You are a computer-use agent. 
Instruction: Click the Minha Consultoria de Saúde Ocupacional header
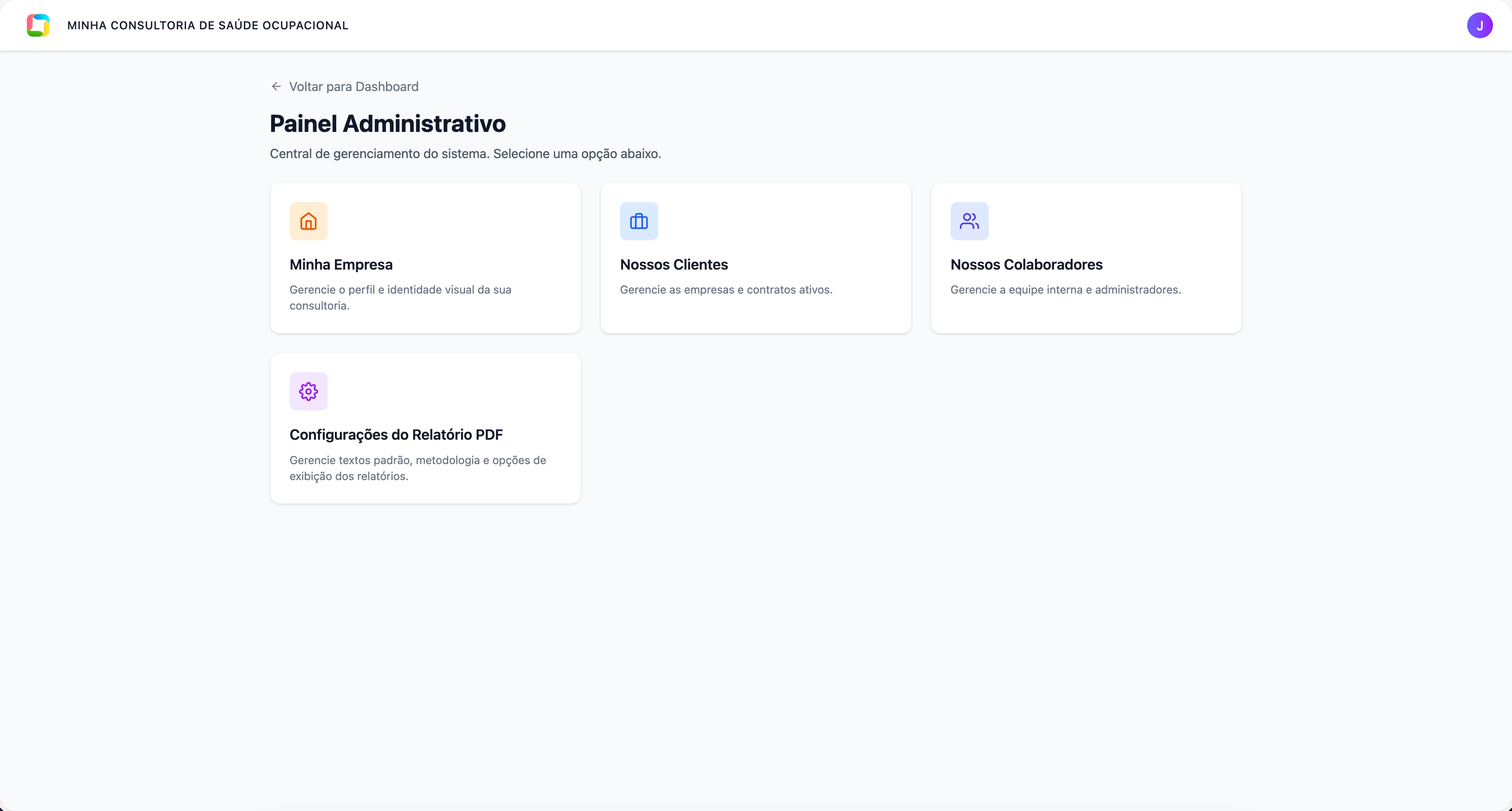tap(208, 25)
